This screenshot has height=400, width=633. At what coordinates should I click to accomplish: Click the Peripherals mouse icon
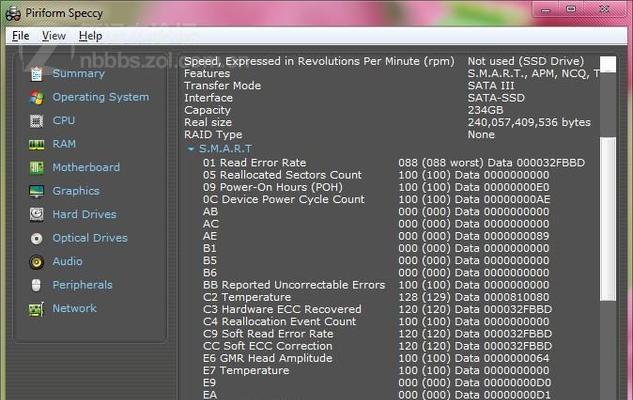click(36, 285)
